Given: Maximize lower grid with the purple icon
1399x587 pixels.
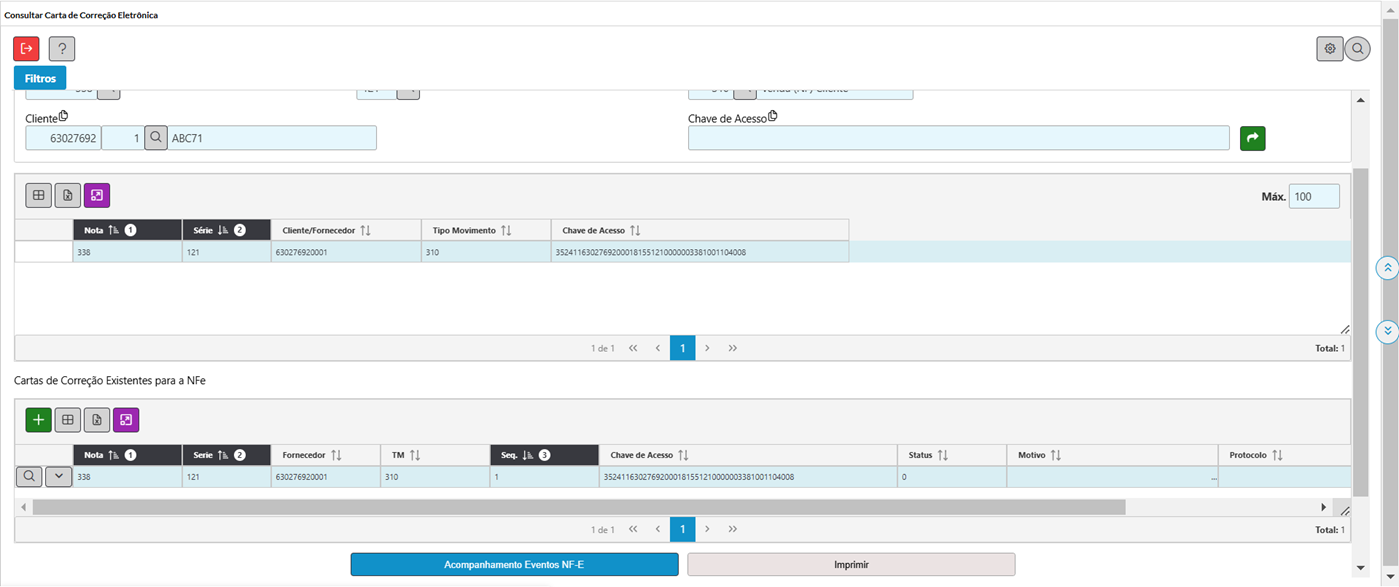Looking at the screenshot, I should pyautogui.click(x=126, y=420).
